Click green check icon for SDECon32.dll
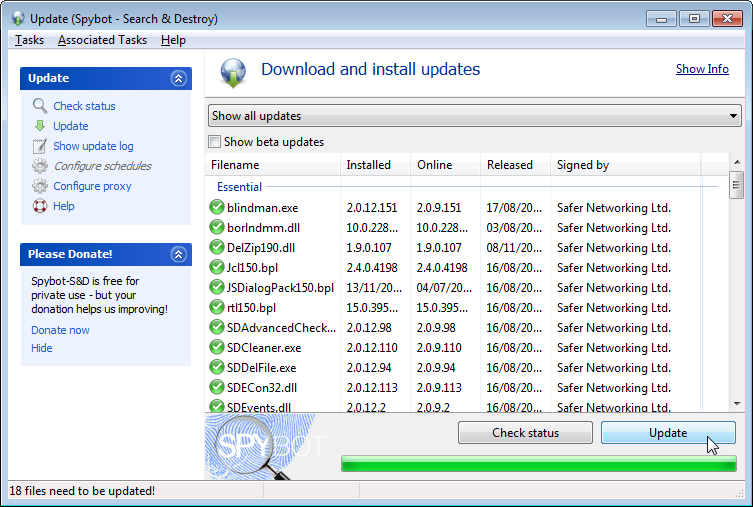Screen dimensions: 753x507 pos(217,387)
